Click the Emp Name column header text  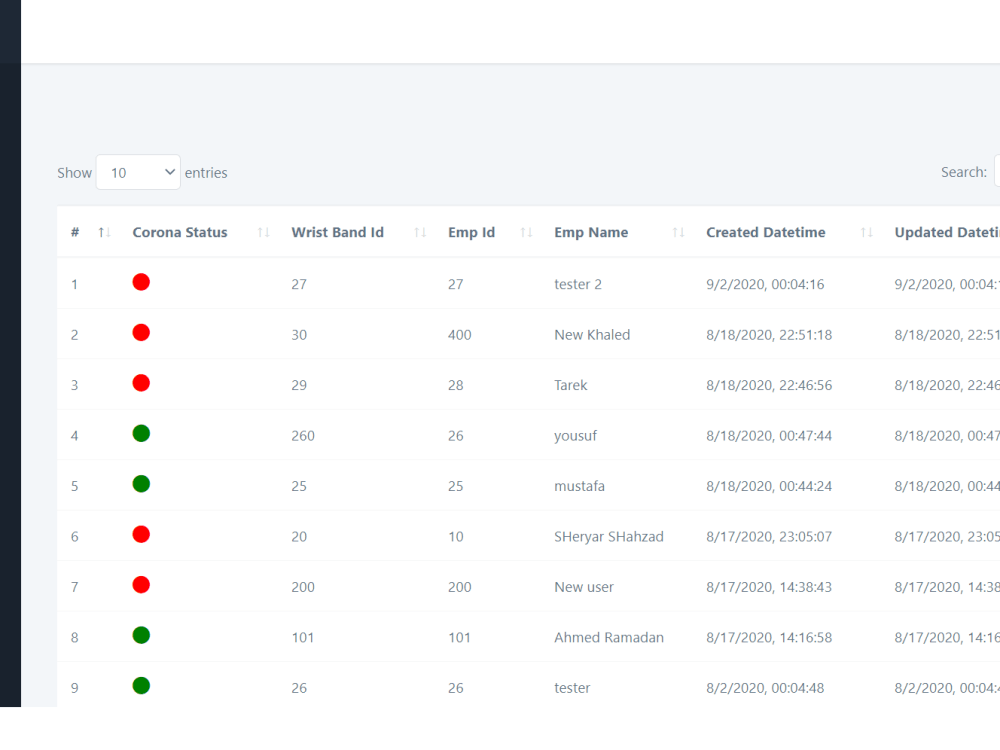(x=591, y=233)
